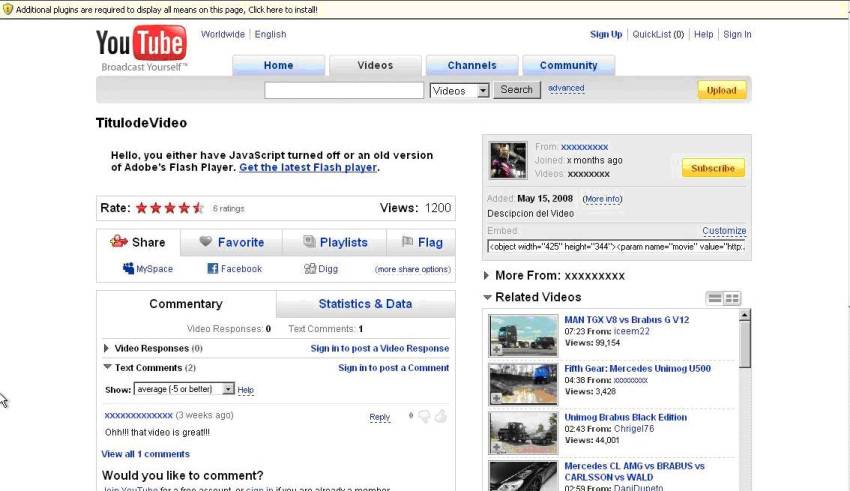Click thumbs up on the comment
The image size is (850, 491).
441,416
